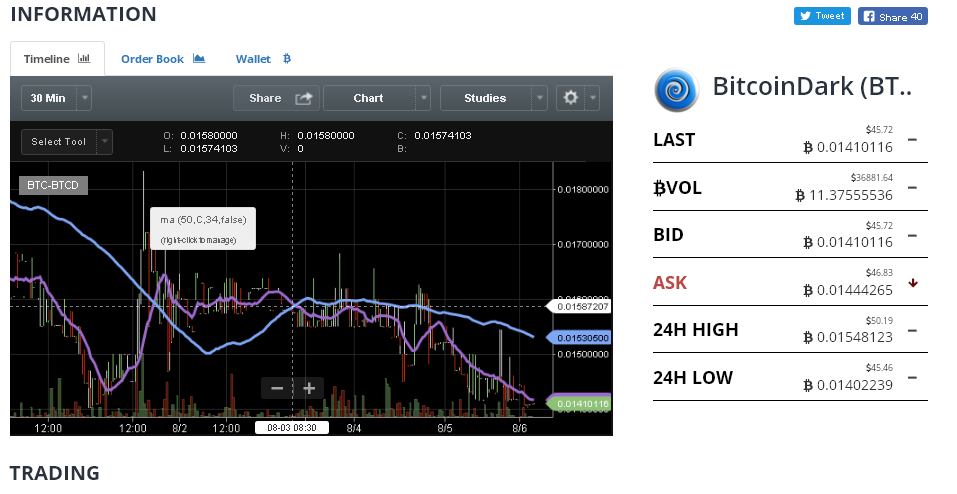The image size is (957, 494).
Task: Click the share arrow icon
Action: [x=303, y=98]
